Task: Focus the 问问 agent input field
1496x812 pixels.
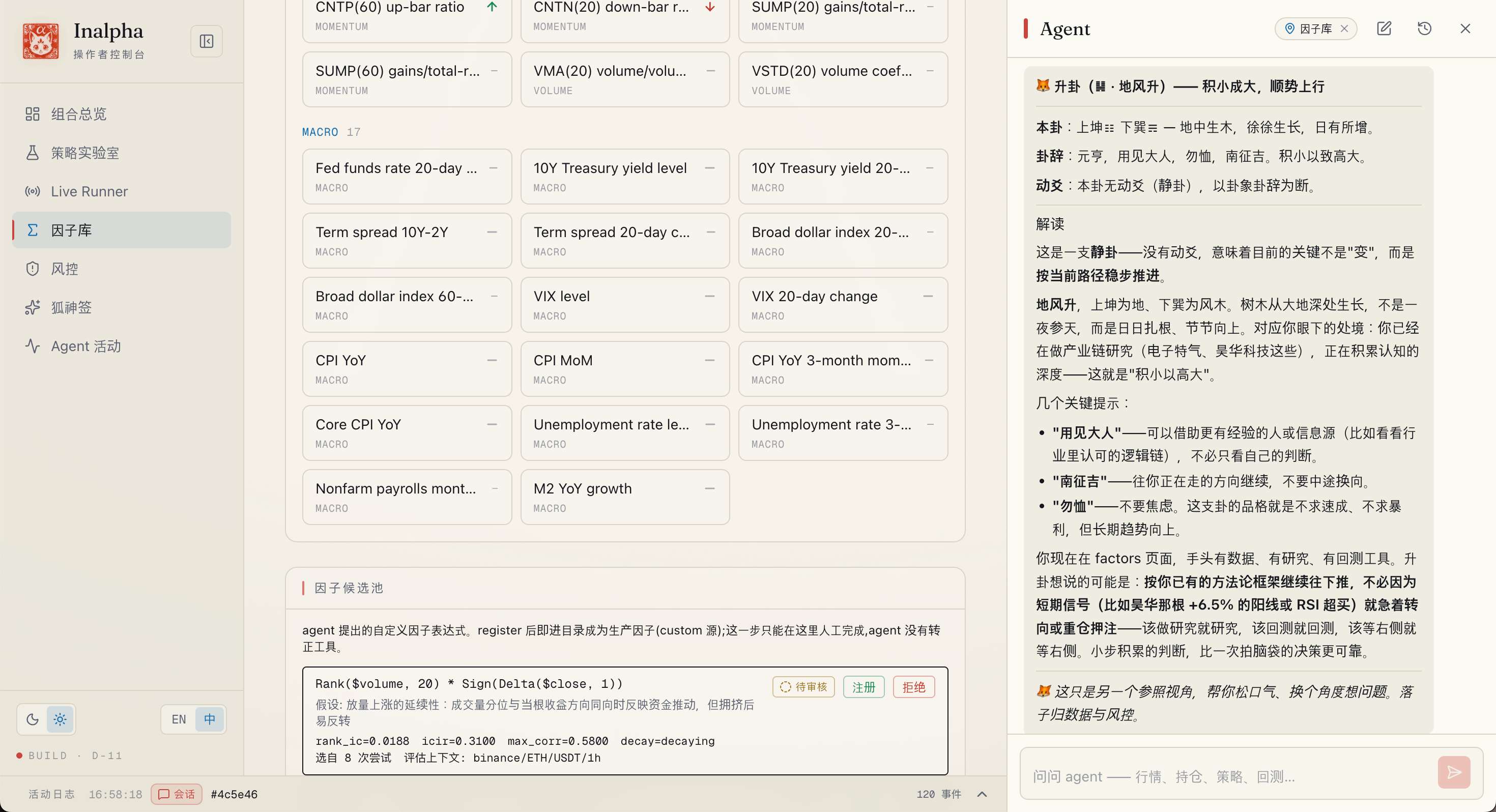Action: click(1225, 776)
